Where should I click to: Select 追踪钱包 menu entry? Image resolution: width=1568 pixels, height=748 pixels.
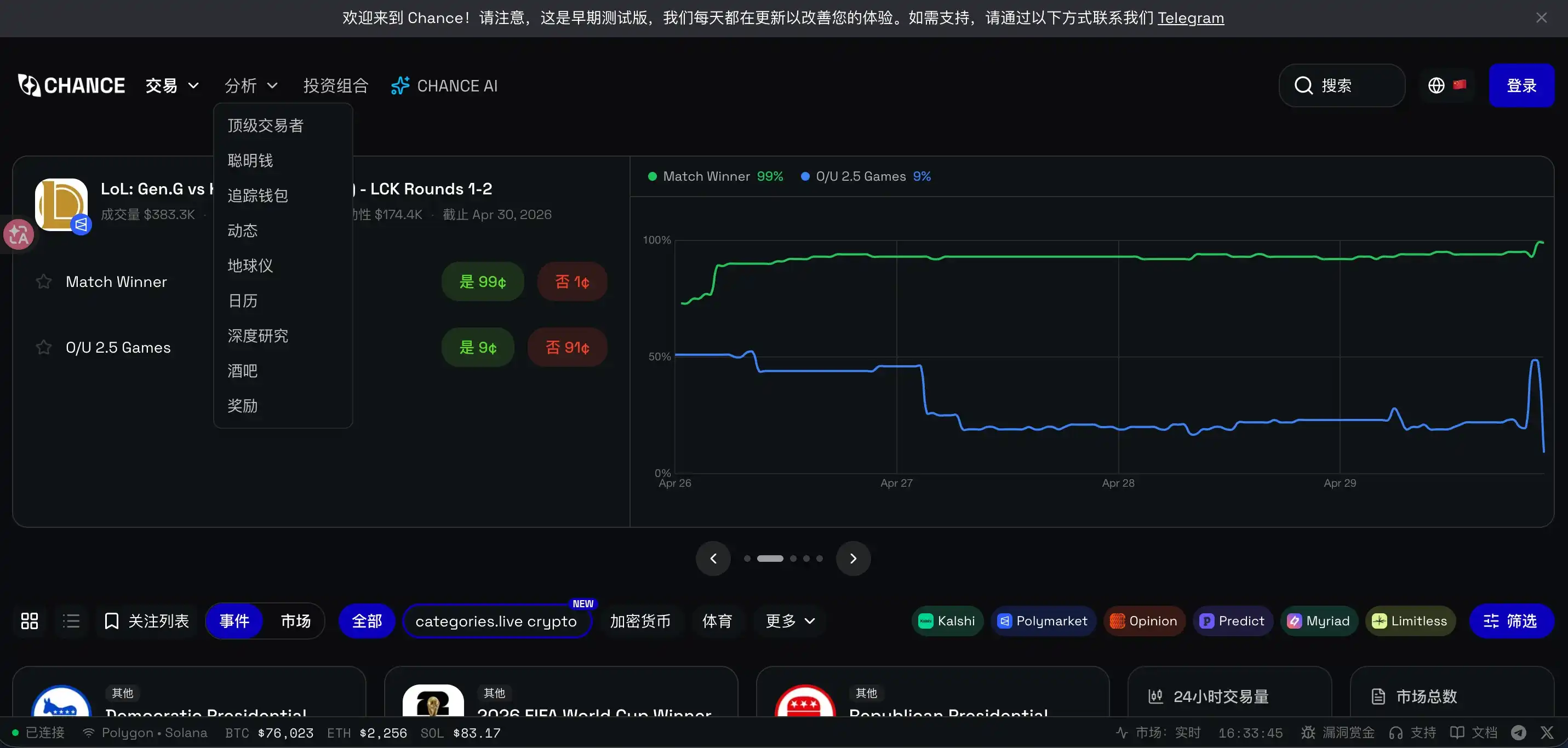283,195
